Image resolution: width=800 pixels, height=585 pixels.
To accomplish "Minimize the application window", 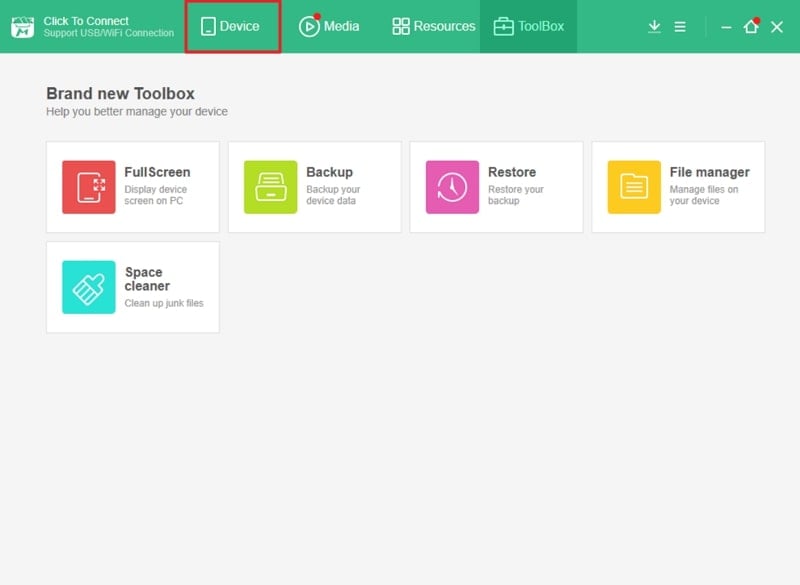I will tap(726, 27).
